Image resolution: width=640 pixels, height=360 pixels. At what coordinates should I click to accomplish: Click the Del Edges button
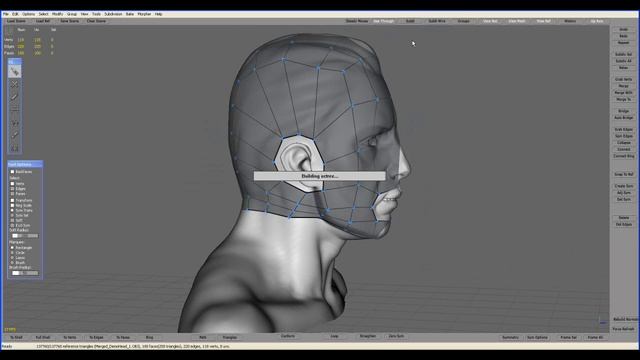pos(623,224)
